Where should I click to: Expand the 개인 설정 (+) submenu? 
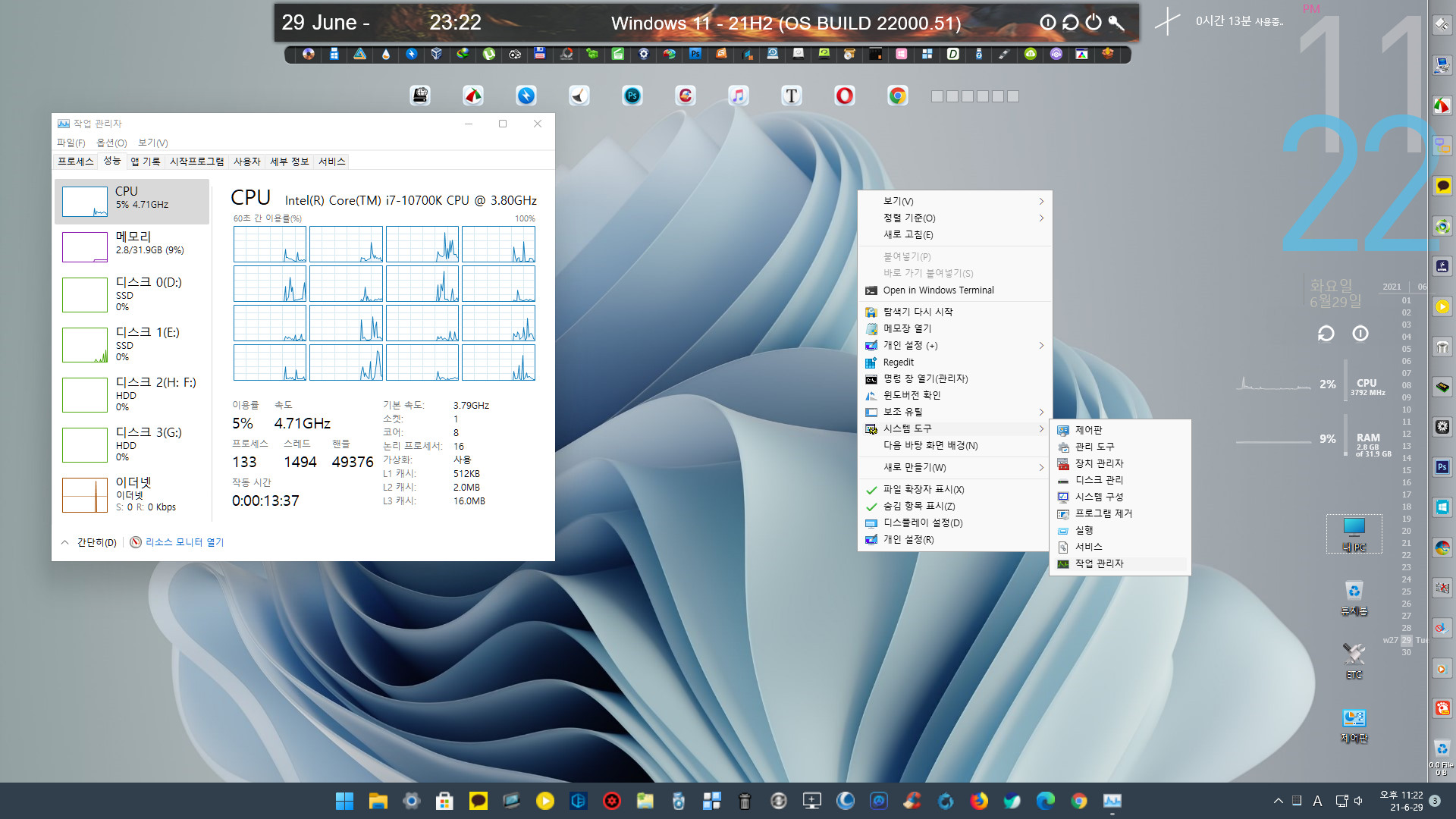[x=954, y=346]
